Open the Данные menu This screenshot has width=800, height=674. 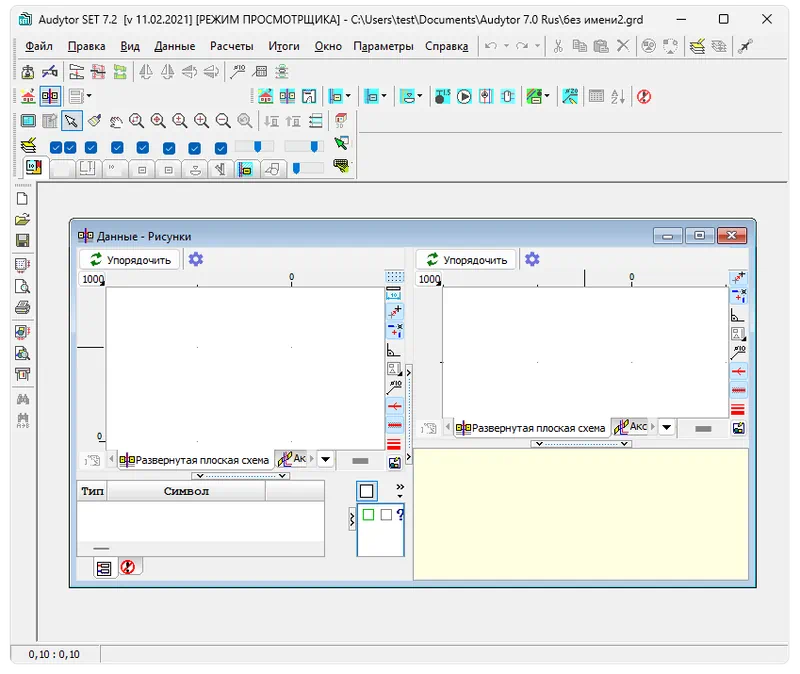(x=174, y=46)
